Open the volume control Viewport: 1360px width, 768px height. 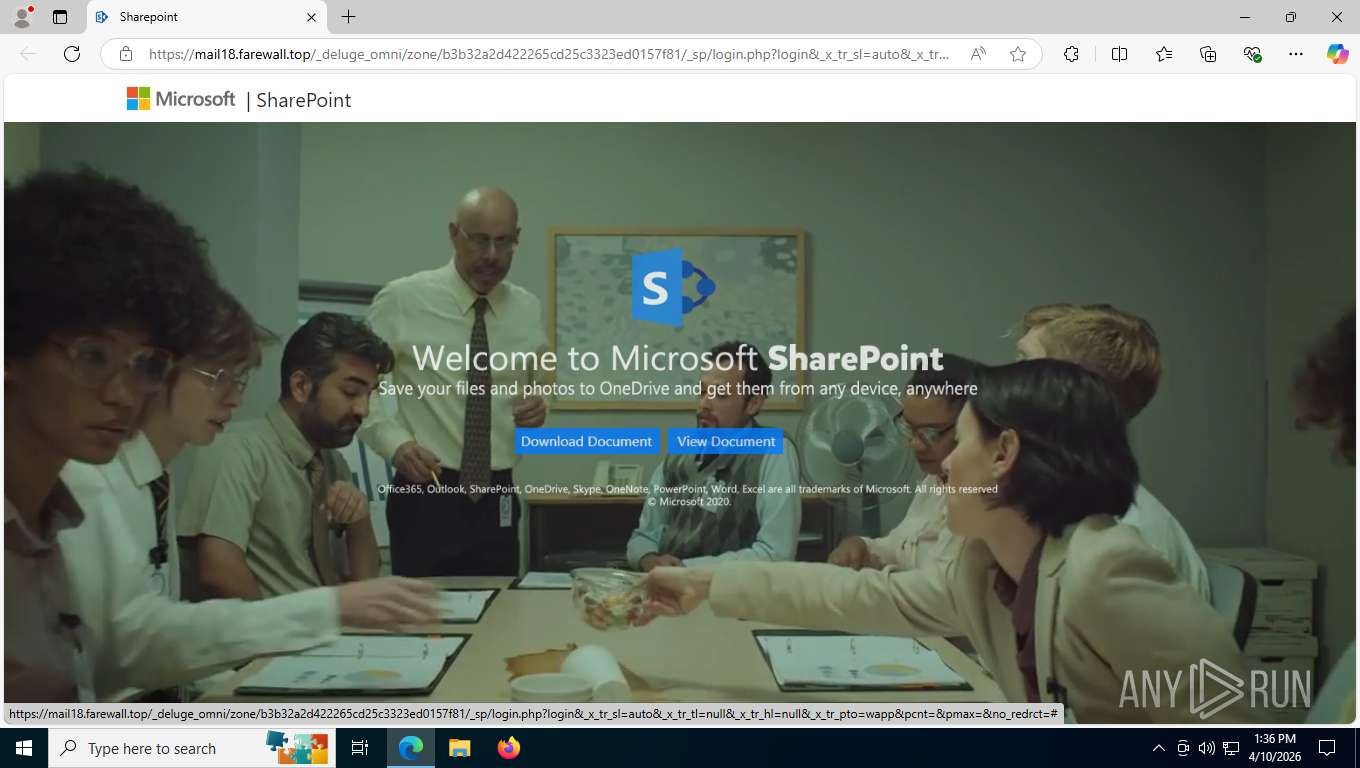tap(1206, 748)
